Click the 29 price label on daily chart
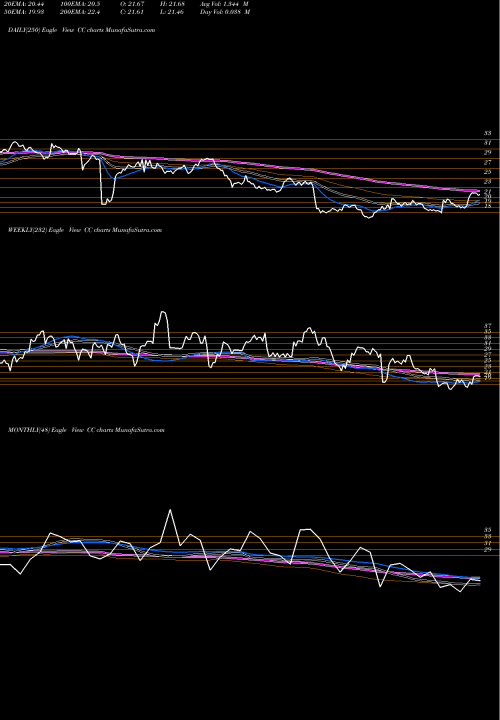Image resolution: width=500 pixels, height=720 pixels. (487, 153)
